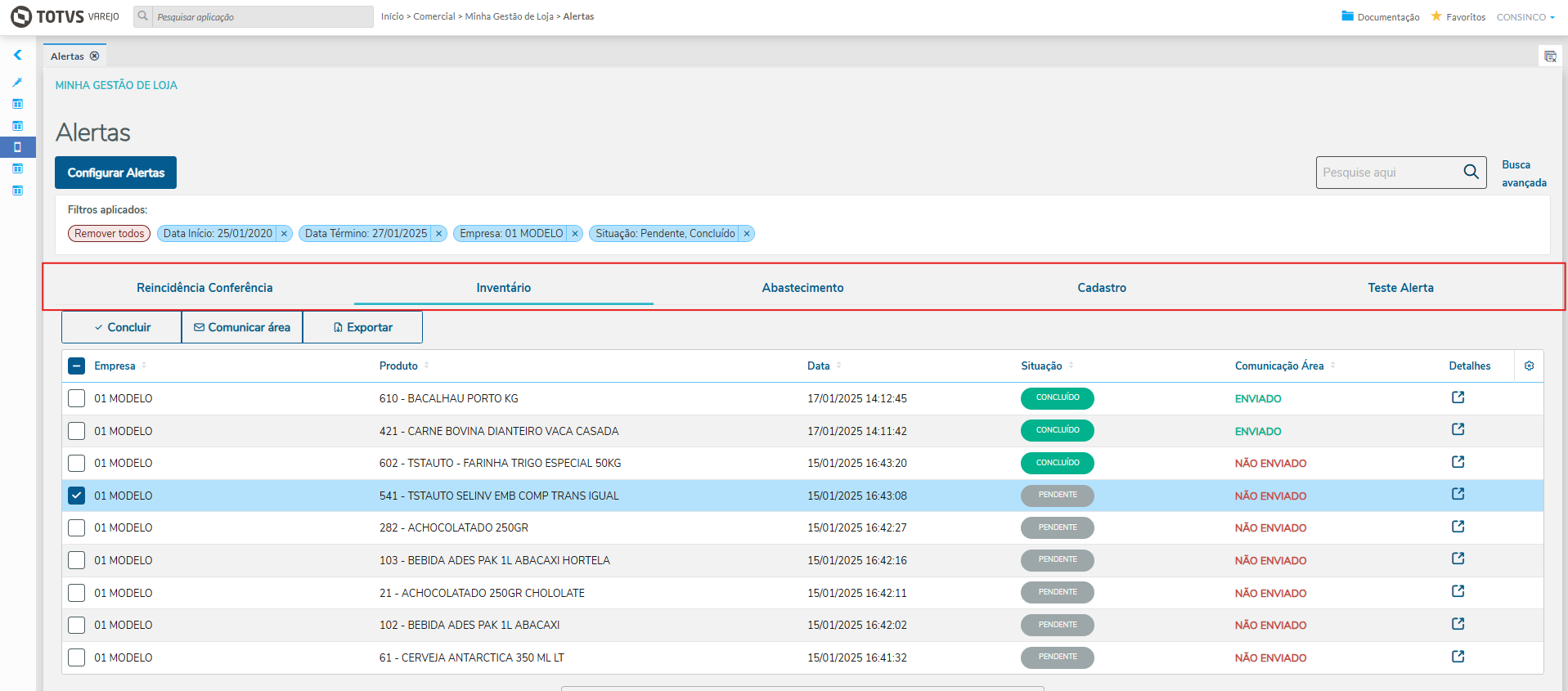Viewport: 1568px width, 691px height.
Task: Go to Comercial in the breadcrumb
Action: click(x=434, y=16)
